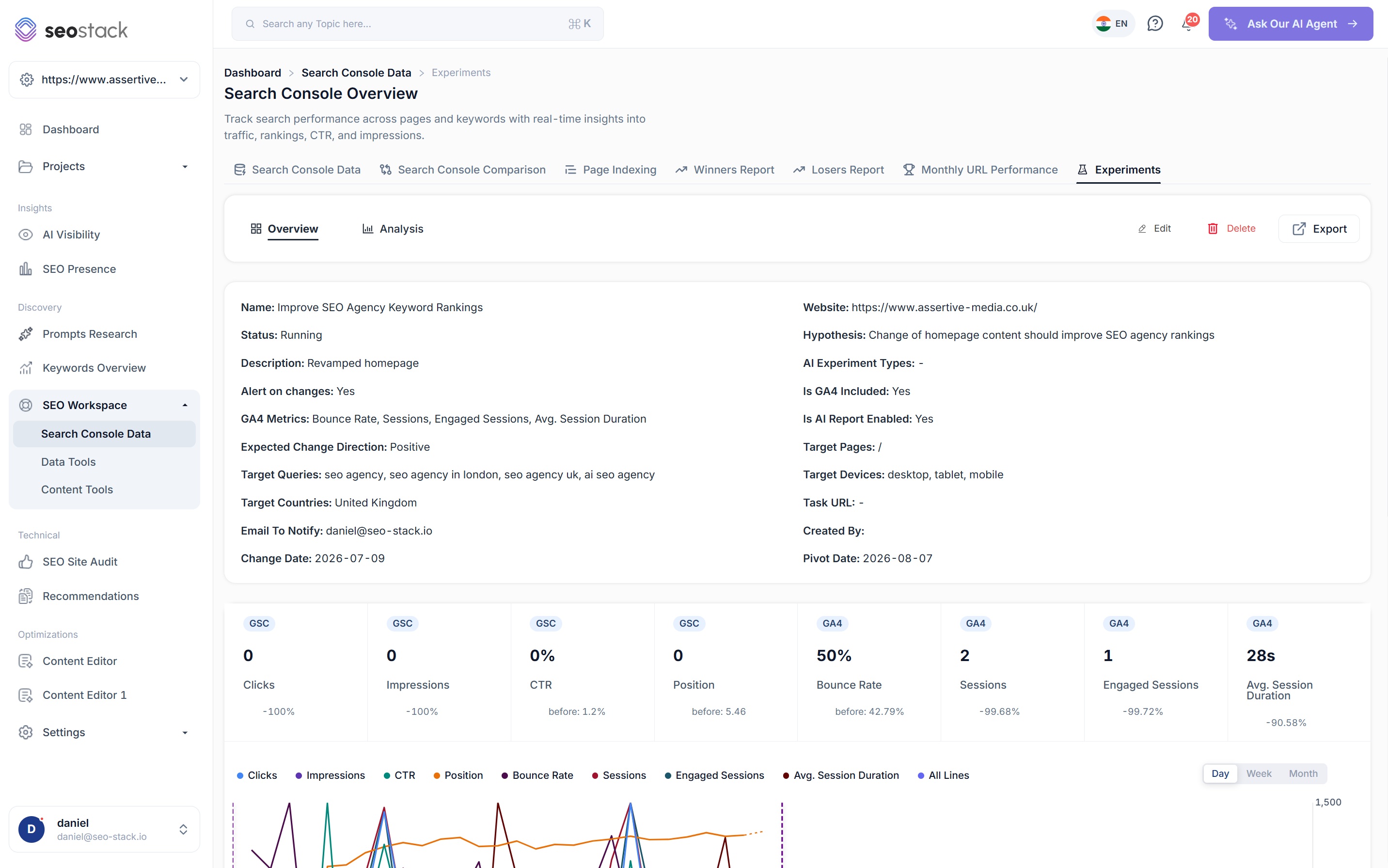
Task: Click the AI Visibility eye icon
Action: click(x=25, y=235)
